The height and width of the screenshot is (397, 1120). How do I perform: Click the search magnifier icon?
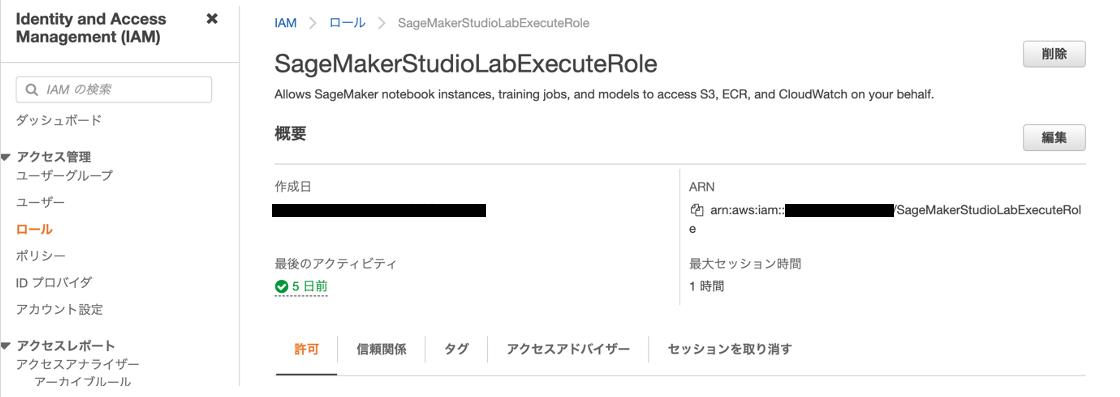31,90
